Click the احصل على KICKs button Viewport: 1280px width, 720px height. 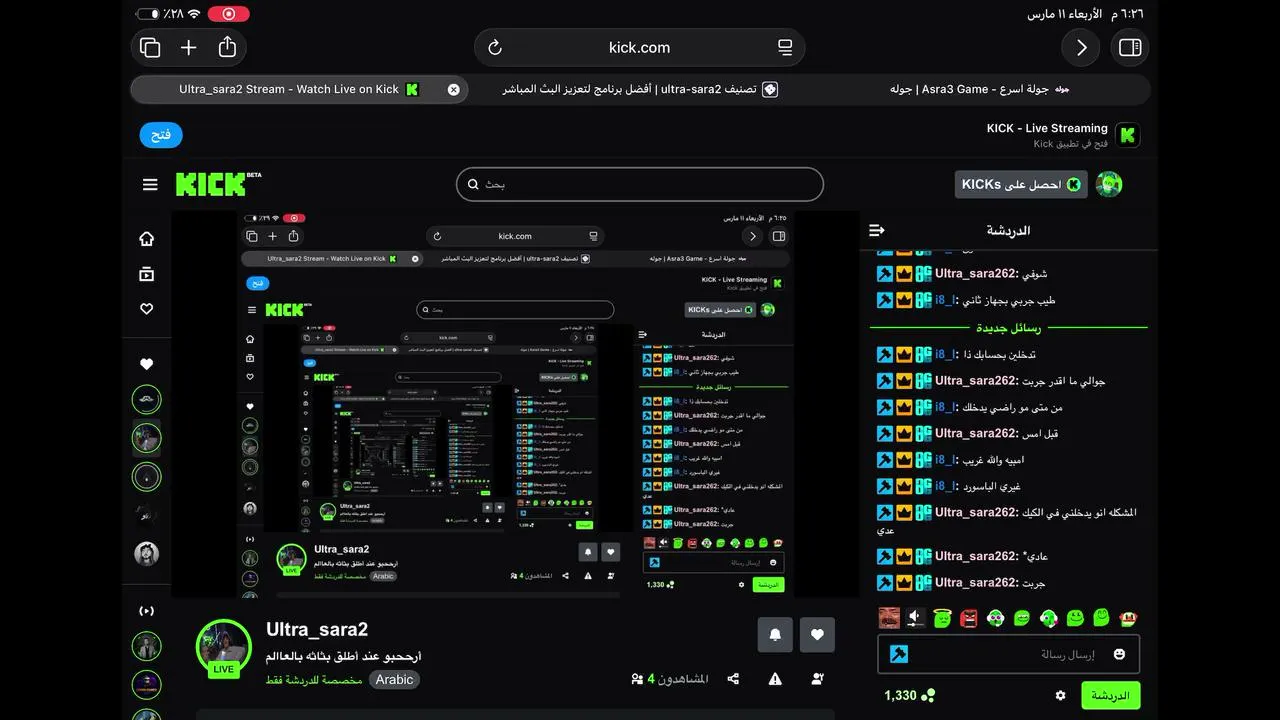tap(1021, 184)
